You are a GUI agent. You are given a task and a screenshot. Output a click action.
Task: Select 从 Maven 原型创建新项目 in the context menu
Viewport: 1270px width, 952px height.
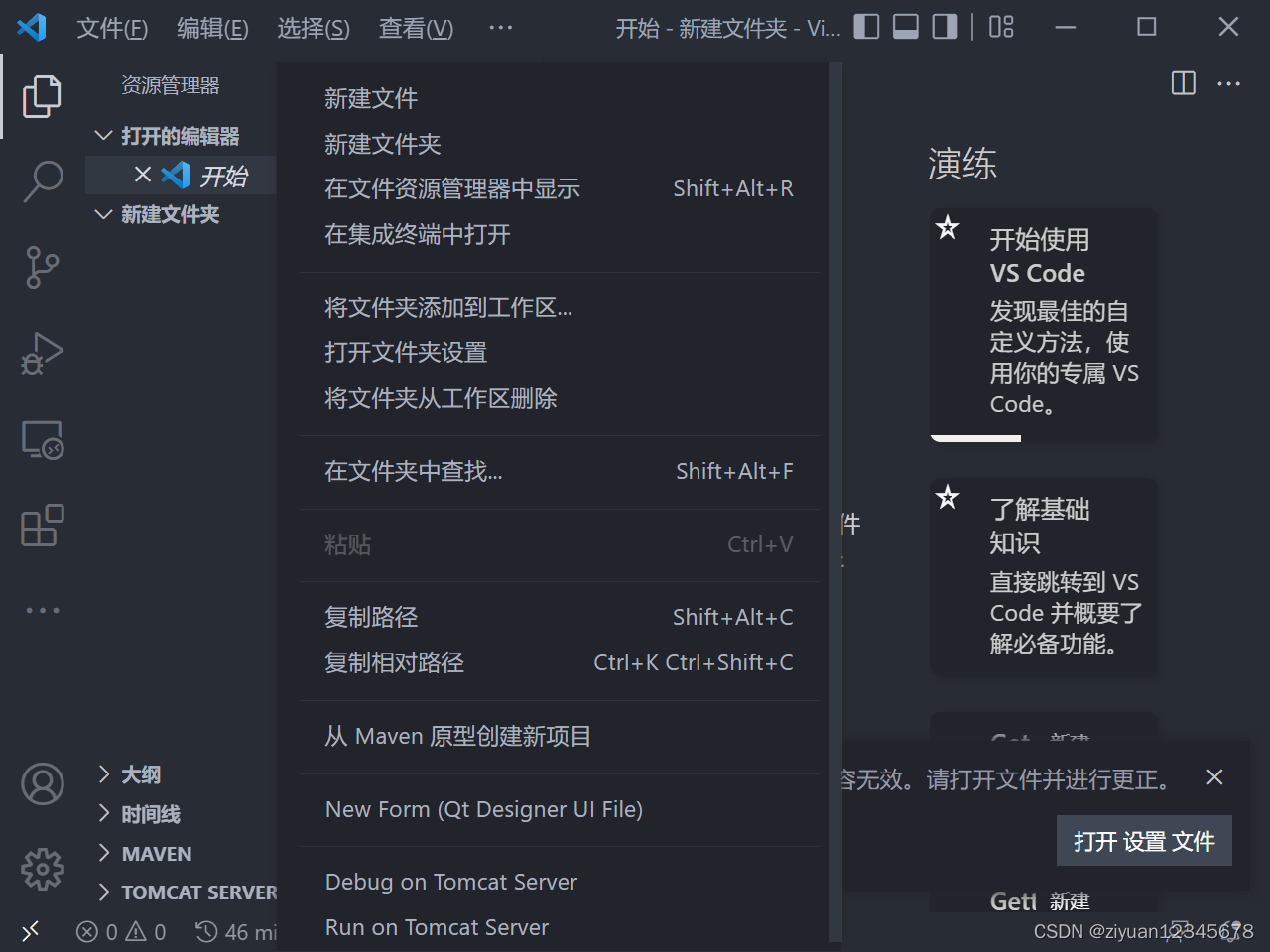click(457, 736)
